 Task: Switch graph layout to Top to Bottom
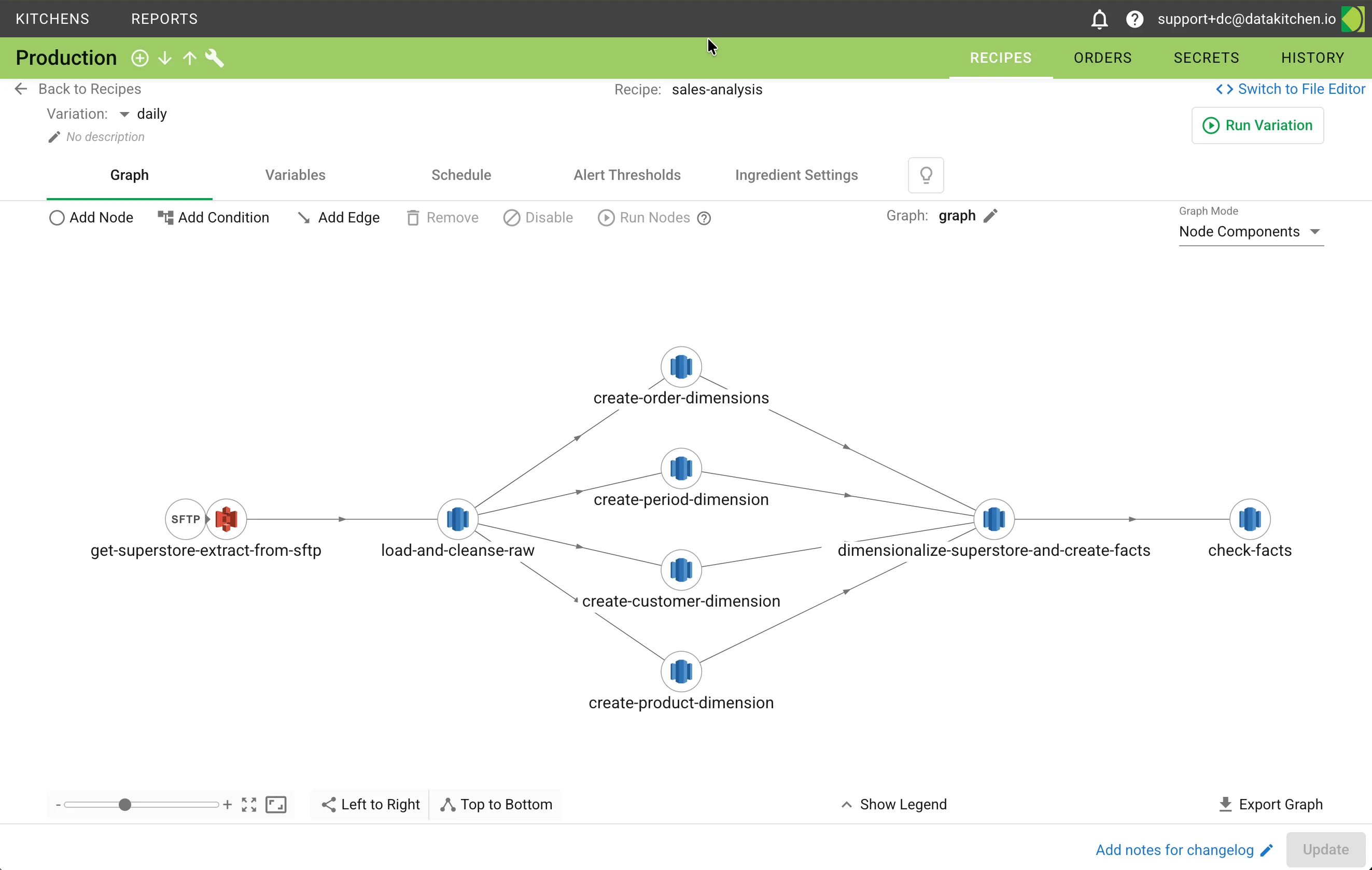(496, 805)
